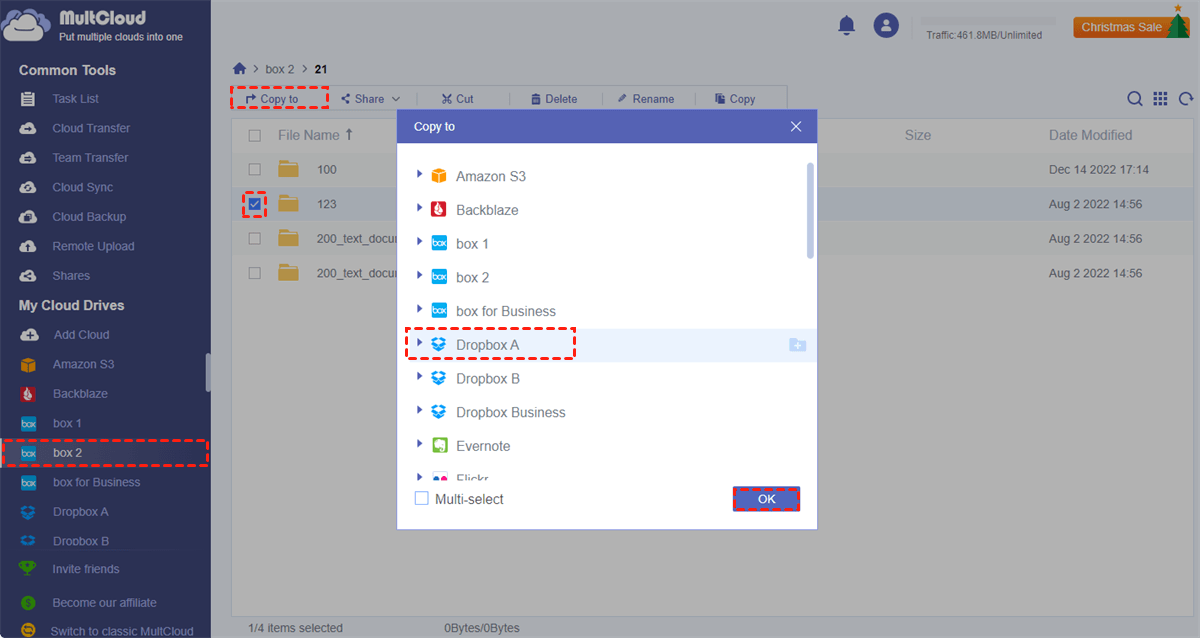Image resolution: width=1200 pixels, height=638 pixels.
Task: Click the Become our affiliate dollar icon
Action: (x=29, y=603)
